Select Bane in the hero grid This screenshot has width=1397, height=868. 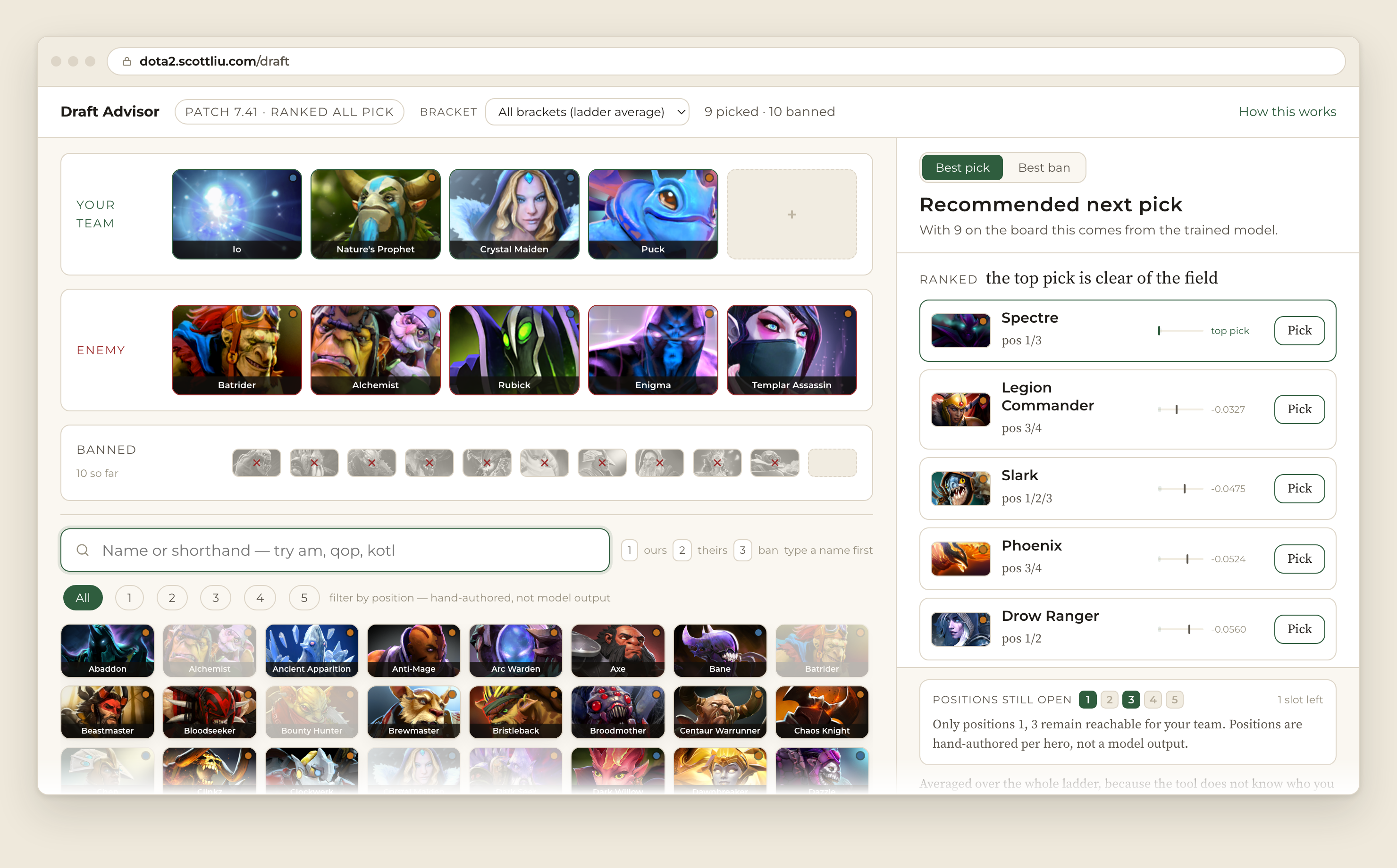coord(720,651)
